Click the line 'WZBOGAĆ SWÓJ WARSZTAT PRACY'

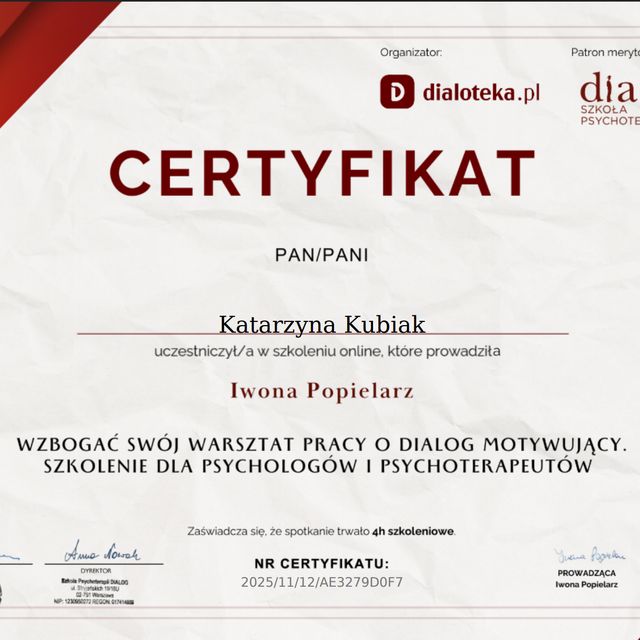click(322, 444)
